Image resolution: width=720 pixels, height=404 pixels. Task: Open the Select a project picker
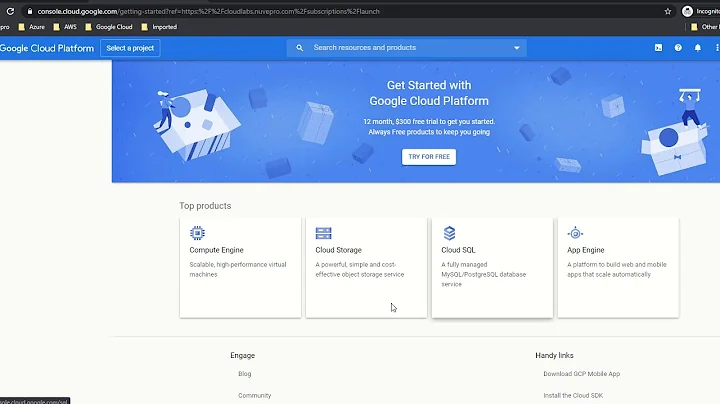[130, 48]
